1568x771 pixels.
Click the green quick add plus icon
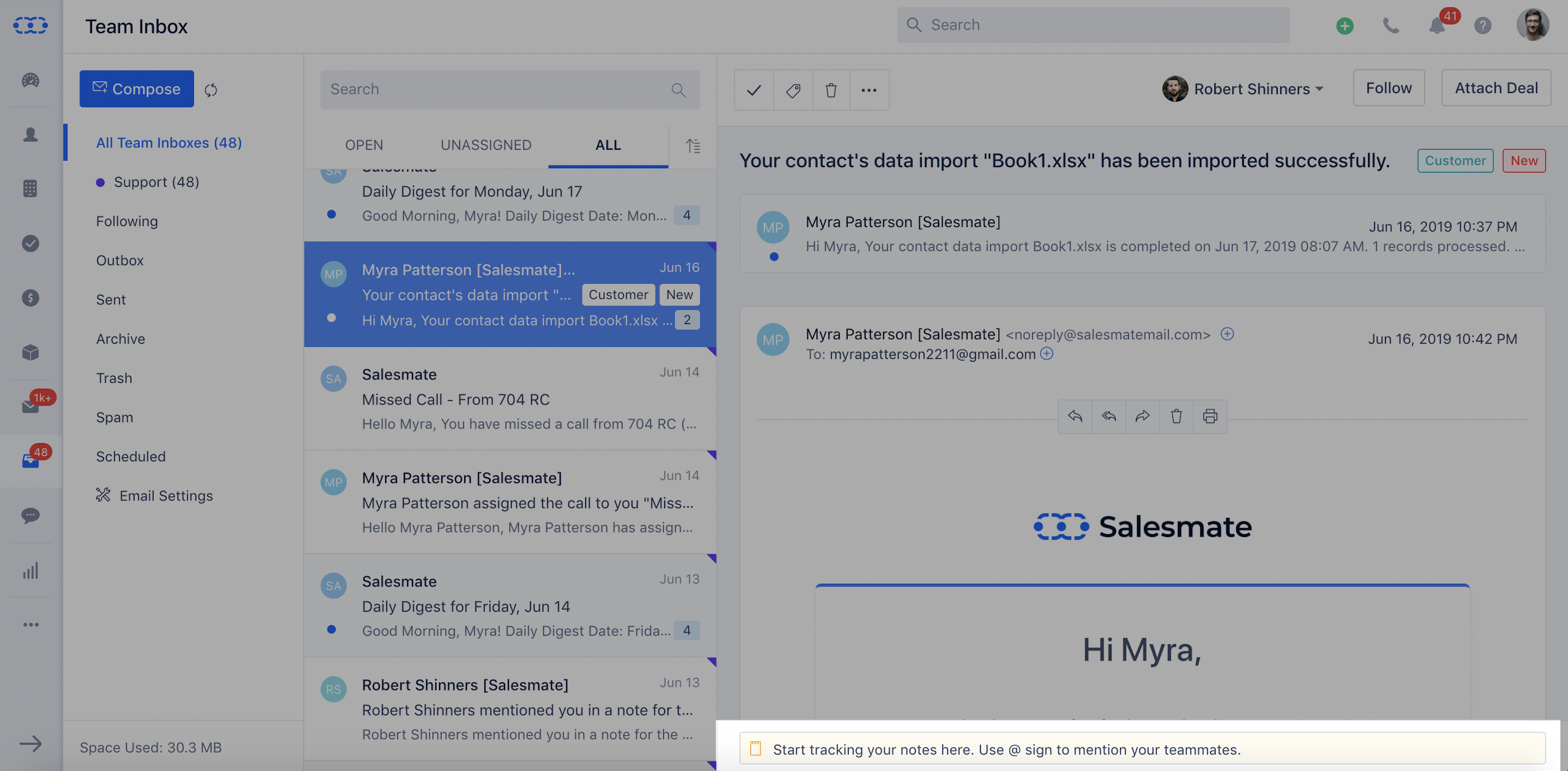pyautogui.click(x=1345, y=26)
